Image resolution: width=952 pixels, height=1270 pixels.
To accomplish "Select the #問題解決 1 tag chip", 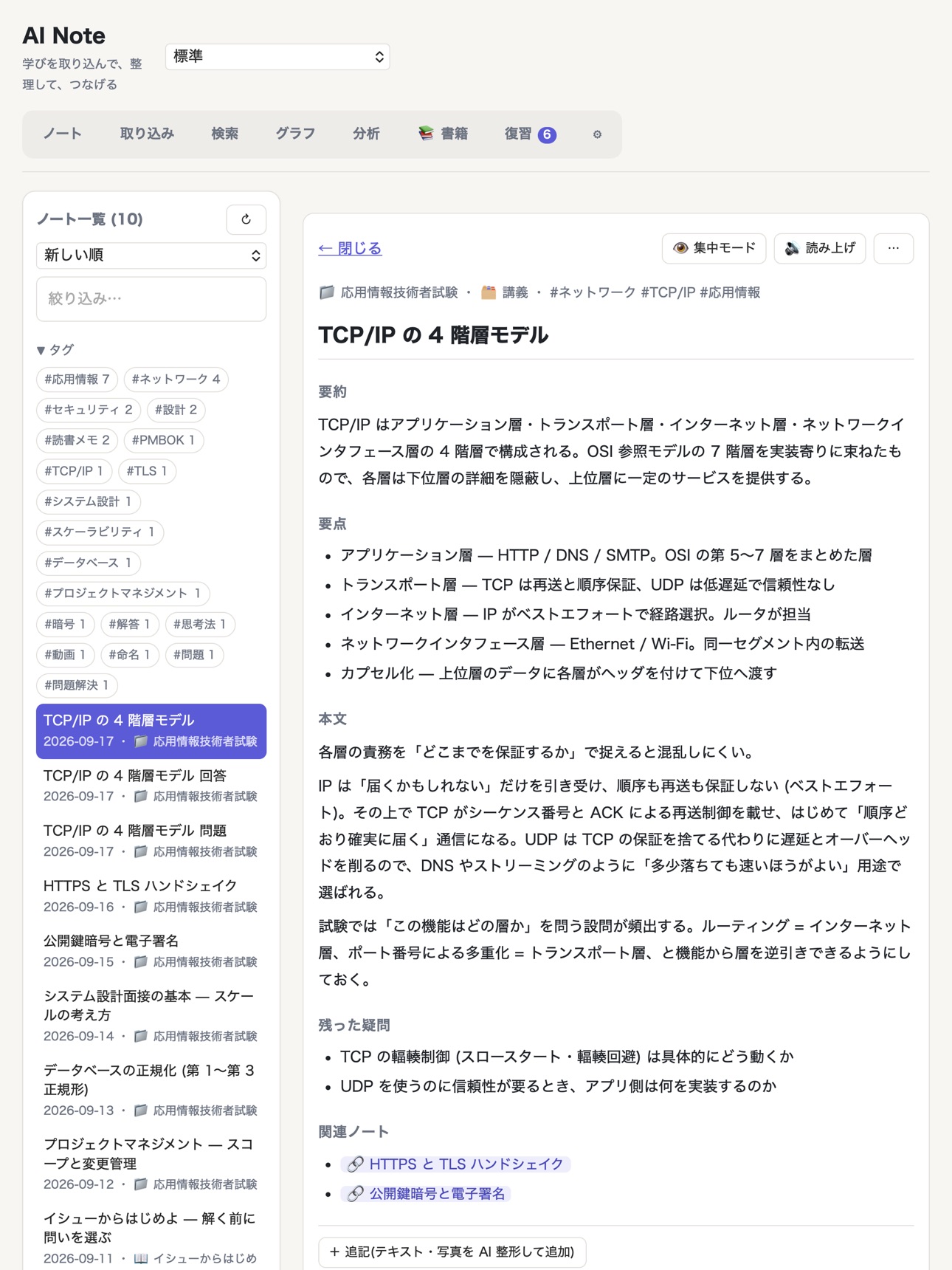I will pyautogui.click(x=77, y=685).
